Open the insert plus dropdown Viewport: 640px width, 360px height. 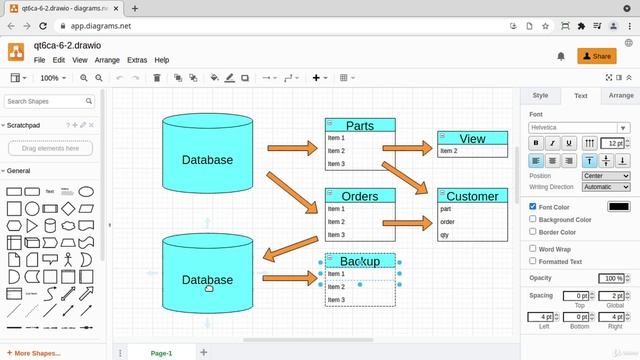(x=320, y=78)
